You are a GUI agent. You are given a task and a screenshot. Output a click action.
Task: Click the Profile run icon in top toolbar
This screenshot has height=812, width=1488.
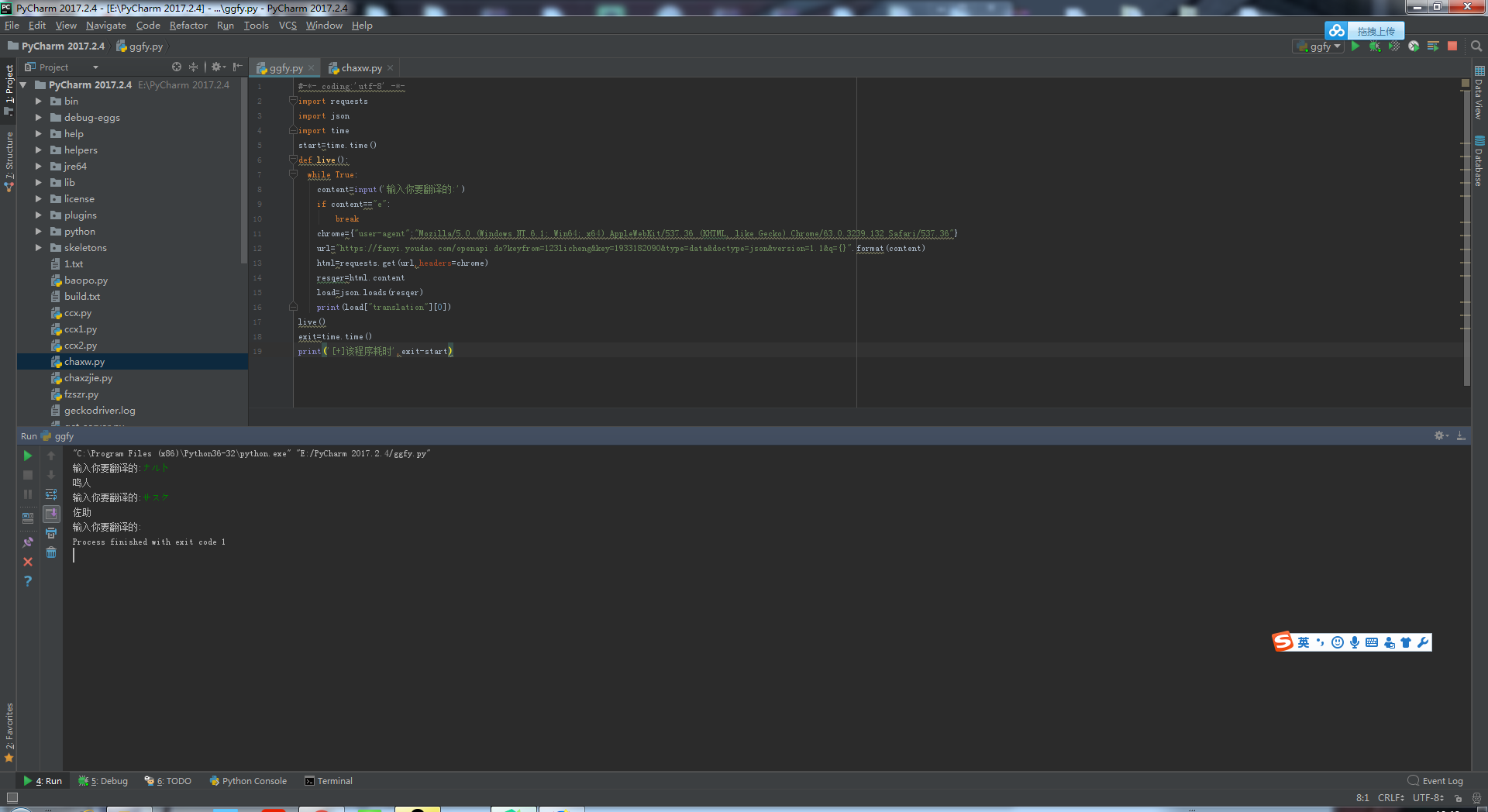tap(1414, 46)
